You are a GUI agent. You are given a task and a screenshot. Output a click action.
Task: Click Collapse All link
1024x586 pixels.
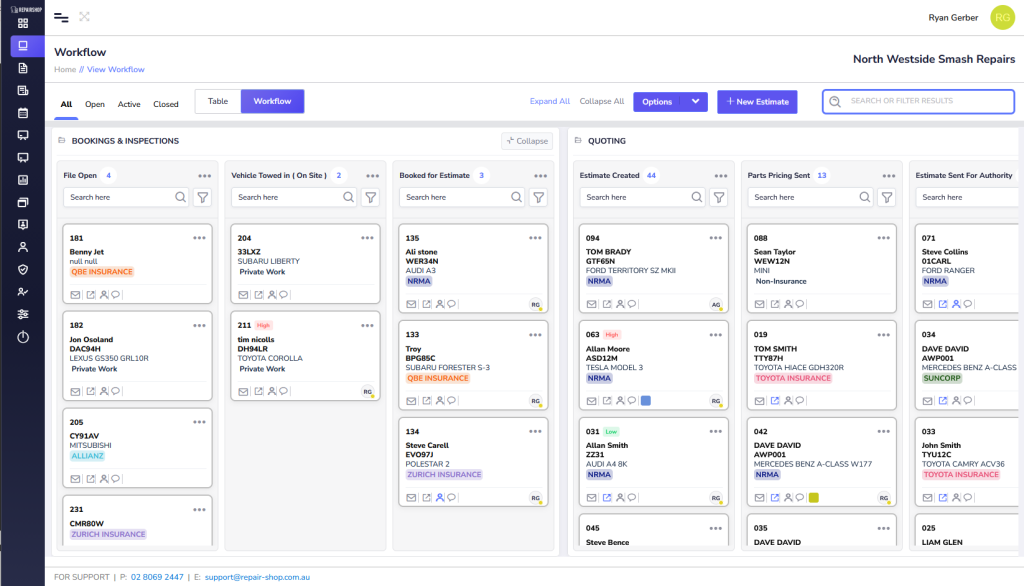click(601, 101)
